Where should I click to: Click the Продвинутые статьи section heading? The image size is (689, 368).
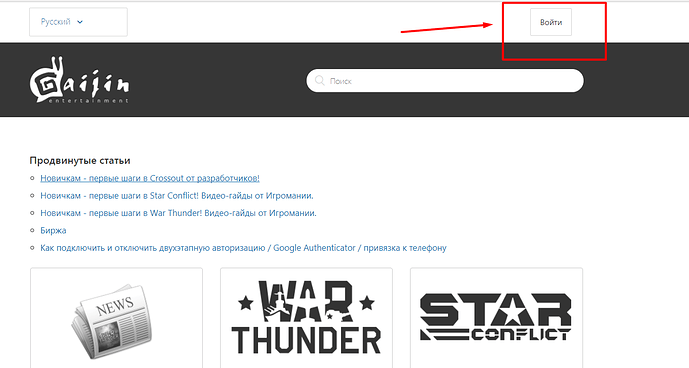[80, 160]
